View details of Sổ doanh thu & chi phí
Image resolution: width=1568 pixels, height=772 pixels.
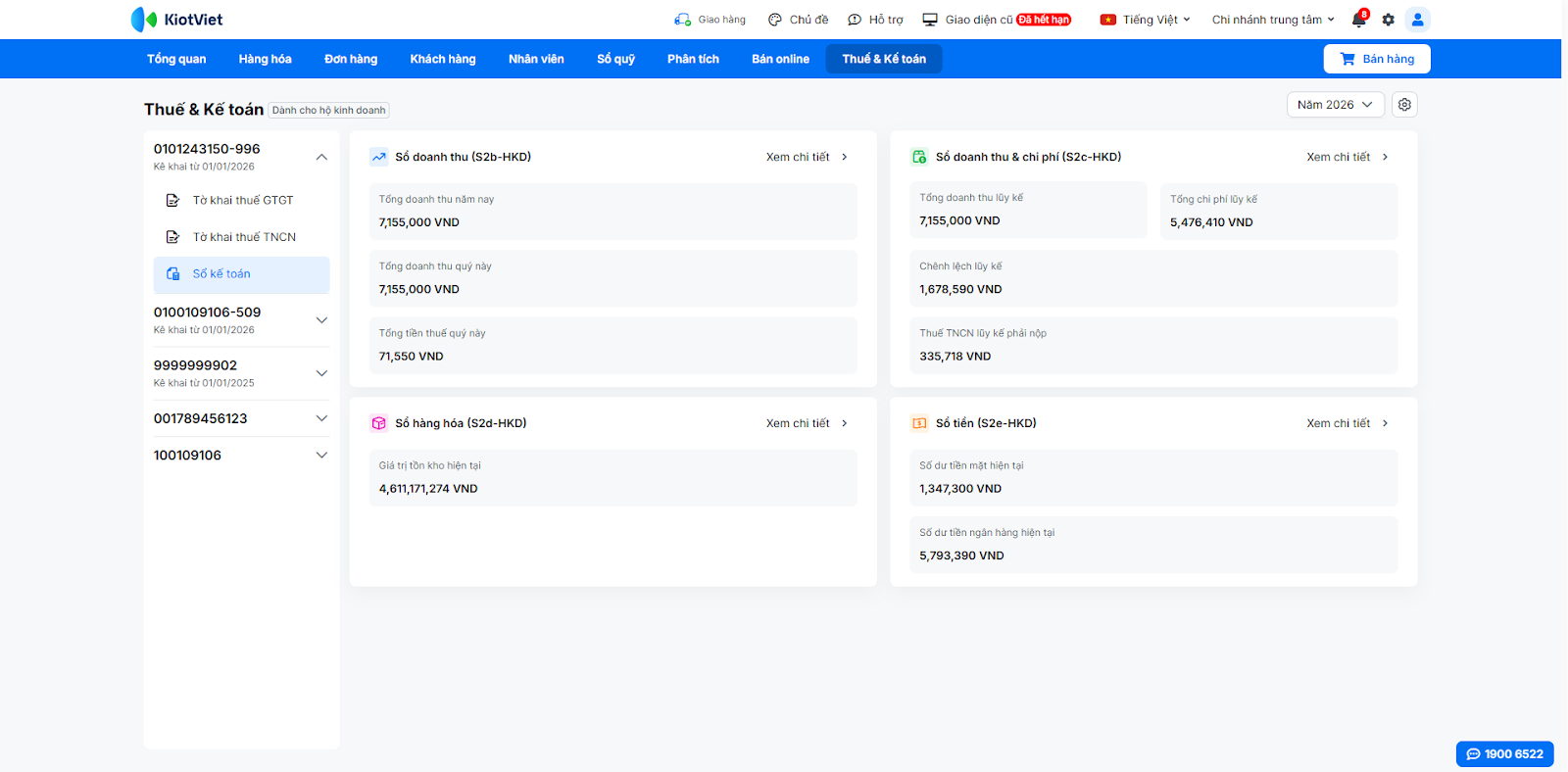[x=1347, y=157]
